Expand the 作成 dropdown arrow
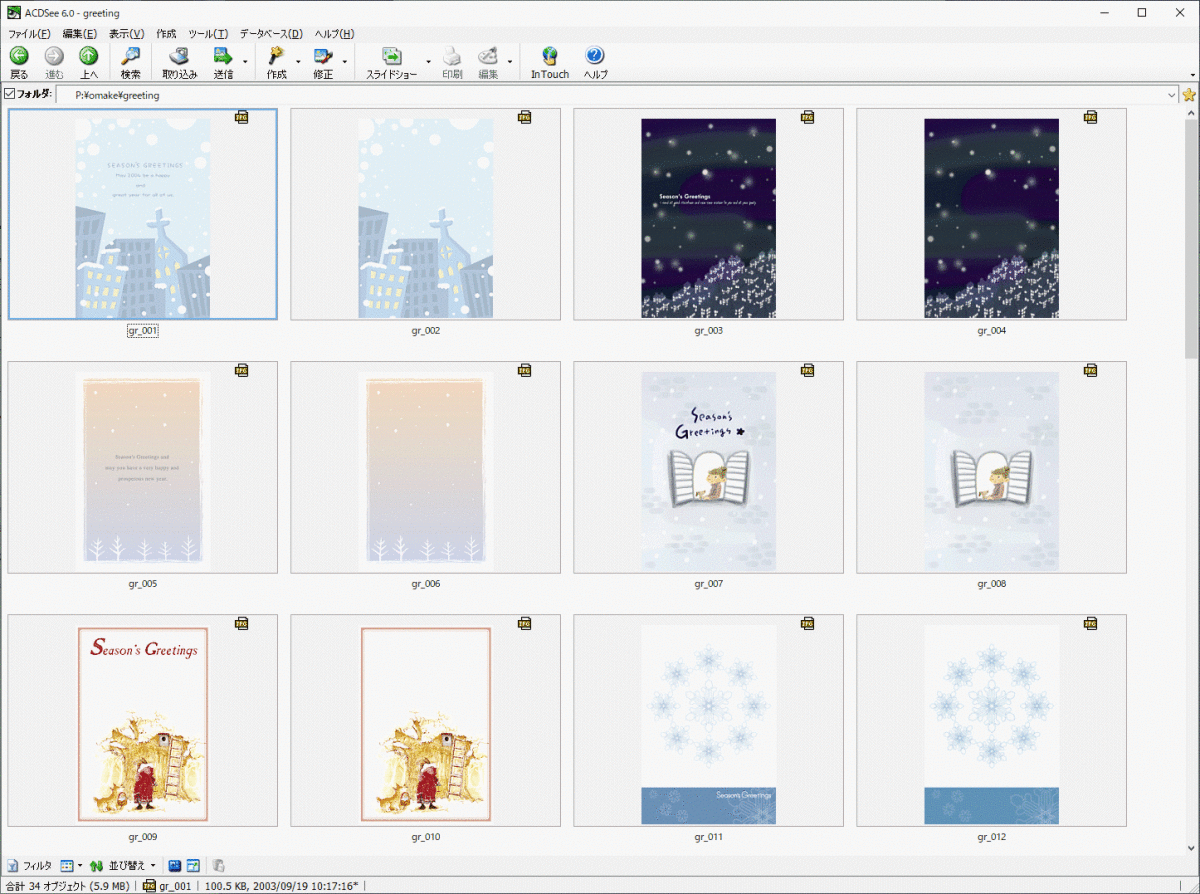Viewport: 1200px width, 894px height. pos(298,62)
